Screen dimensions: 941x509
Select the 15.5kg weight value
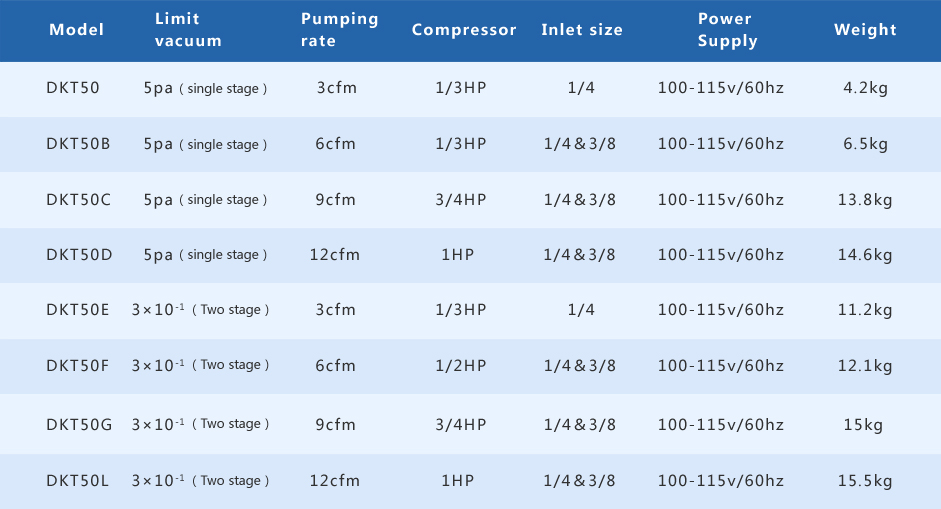865,481
